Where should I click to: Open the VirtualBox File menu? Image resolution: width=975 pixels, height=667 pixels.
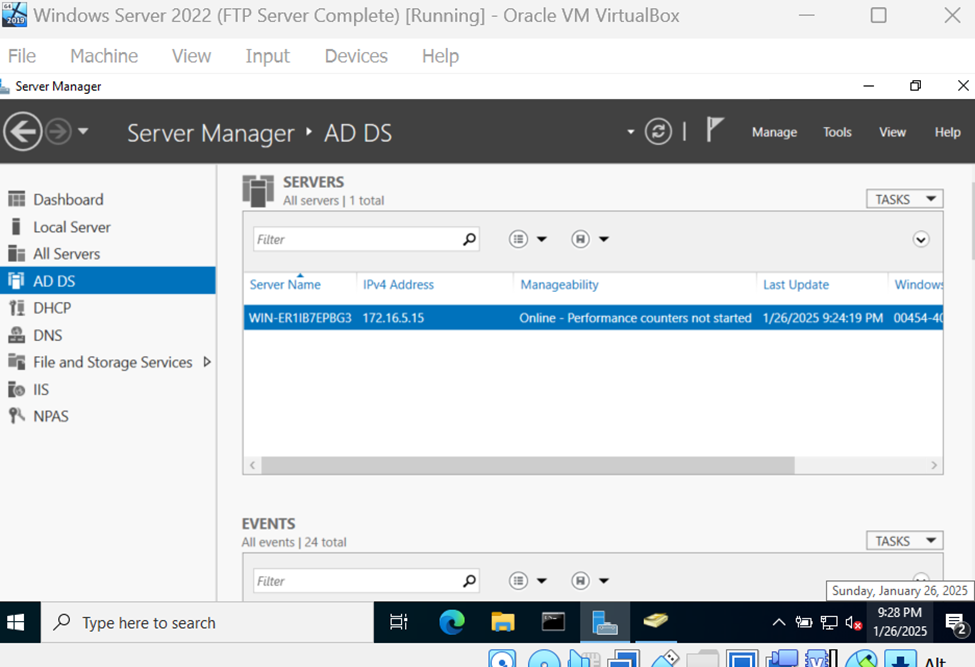[22, 56]
